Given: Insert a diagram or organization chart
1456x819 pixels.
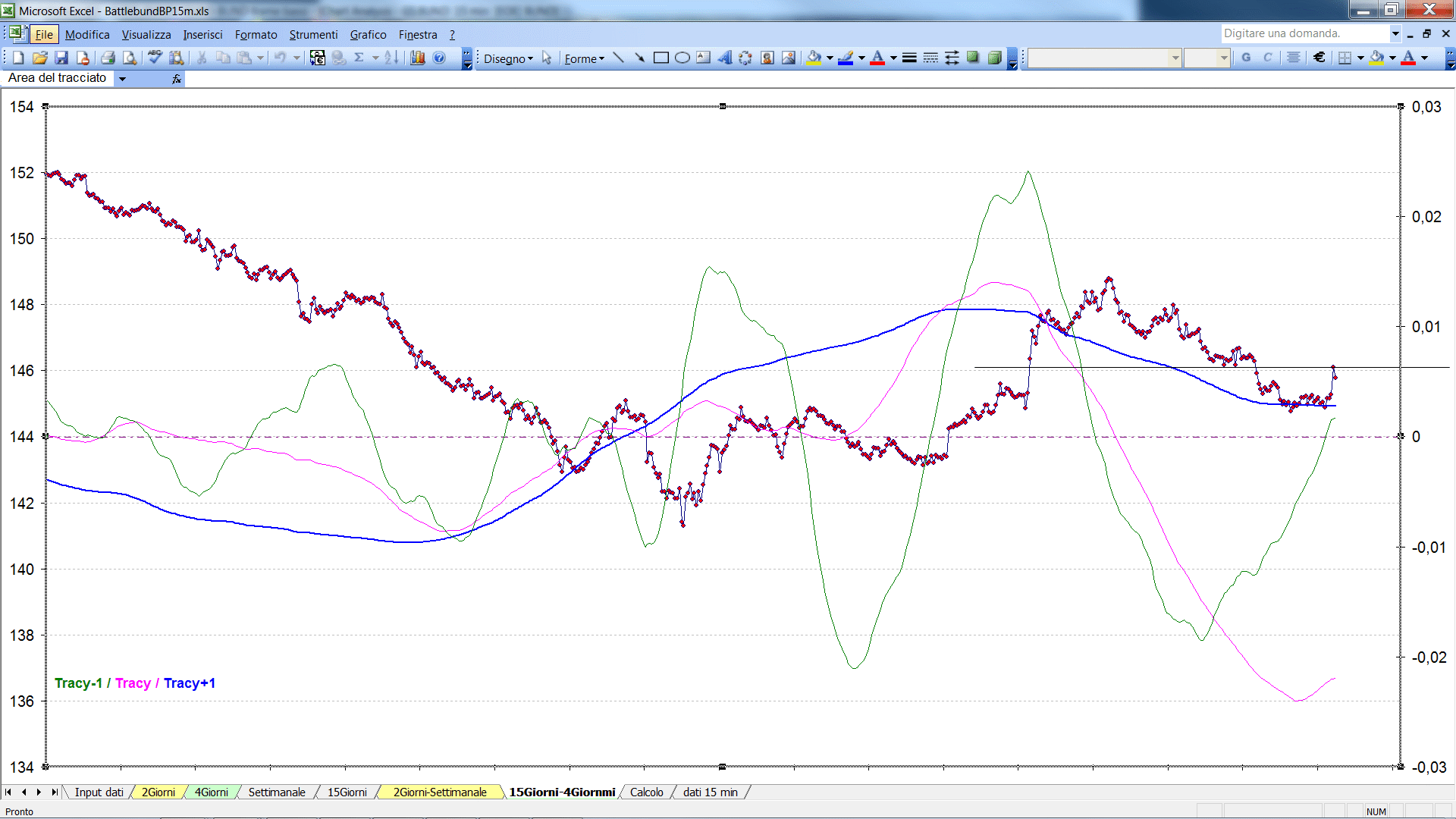Looking at the screenshot, I should tap(746, 58).
